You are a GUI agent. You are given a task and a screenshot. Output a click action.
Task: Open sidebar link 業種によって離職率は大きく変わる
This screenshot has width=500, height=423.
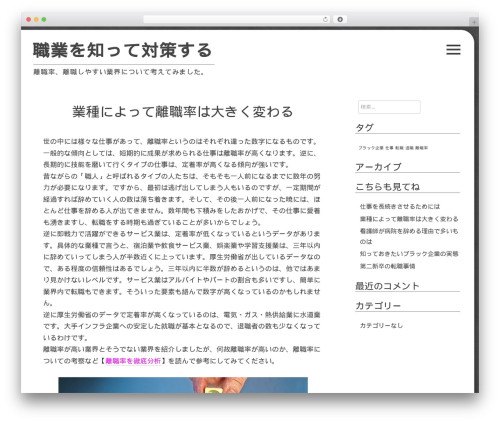click(x=409, y=219)
